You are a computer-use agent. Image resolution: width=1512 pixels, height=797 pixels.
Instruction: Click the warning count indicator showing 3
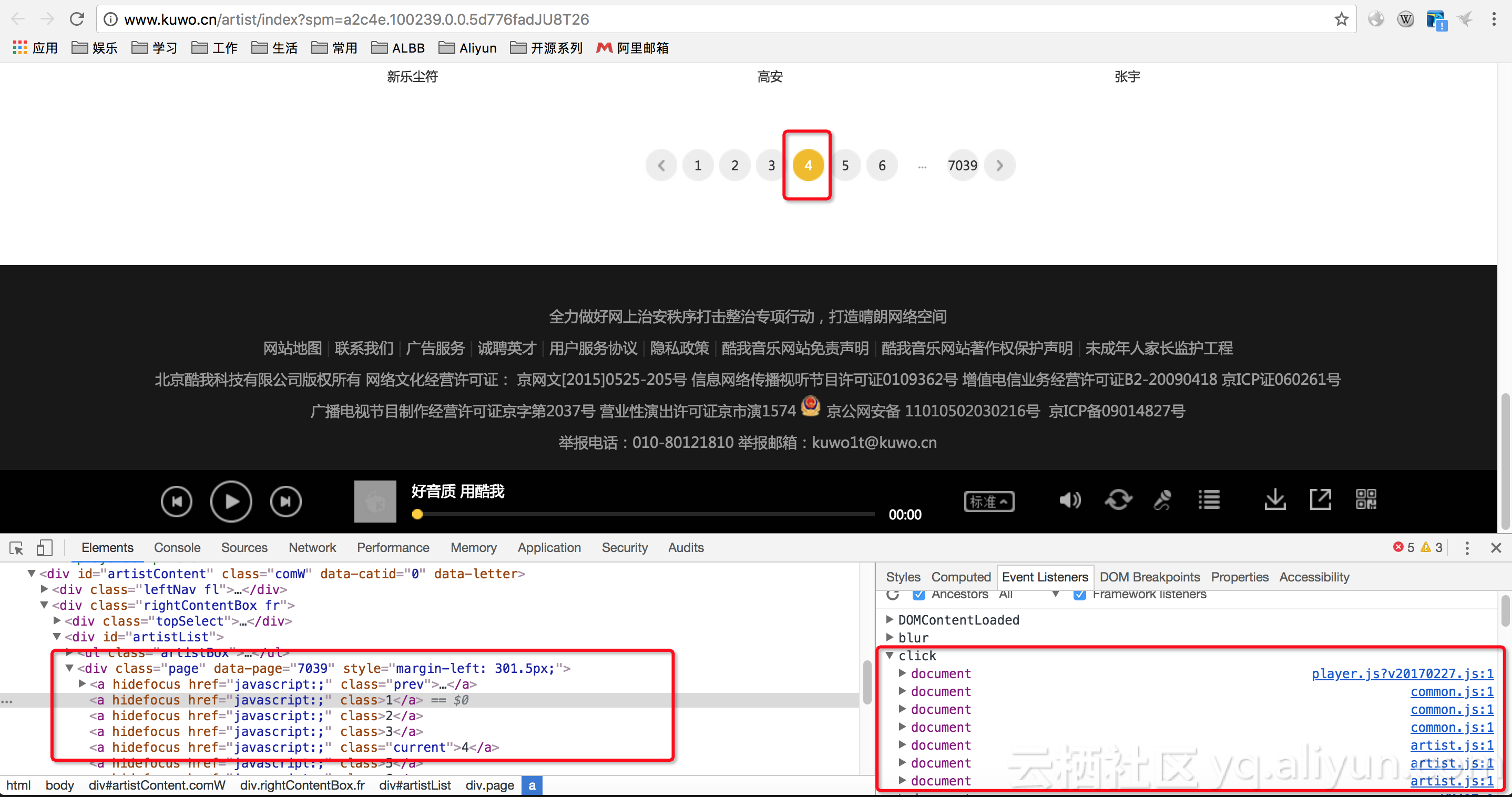1432,548
